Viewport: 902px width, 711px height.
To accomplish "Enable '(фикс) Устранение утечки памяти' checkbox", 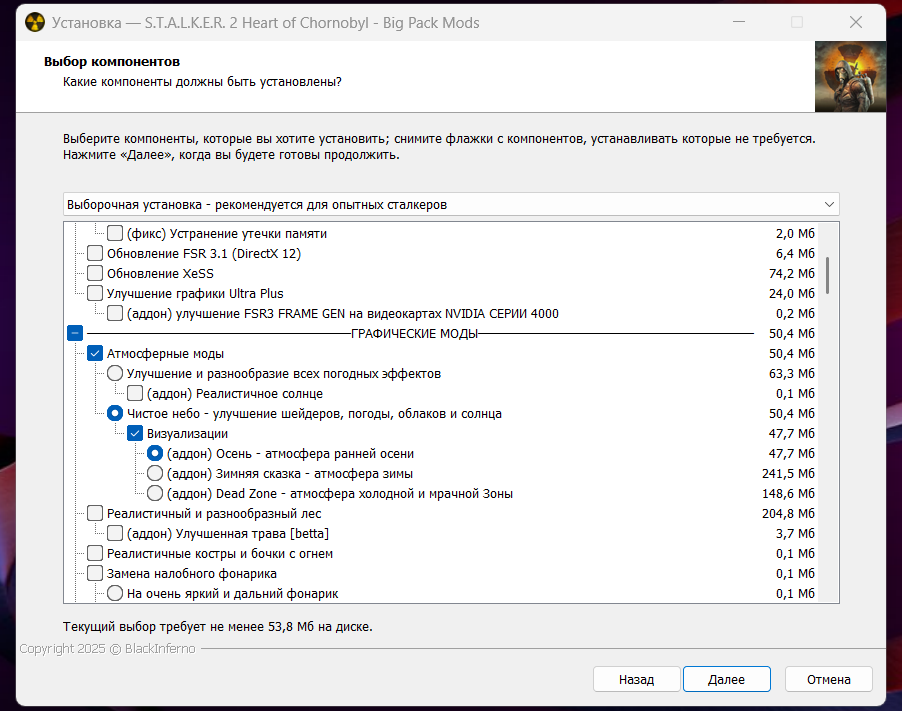I will tap(115, 234).
